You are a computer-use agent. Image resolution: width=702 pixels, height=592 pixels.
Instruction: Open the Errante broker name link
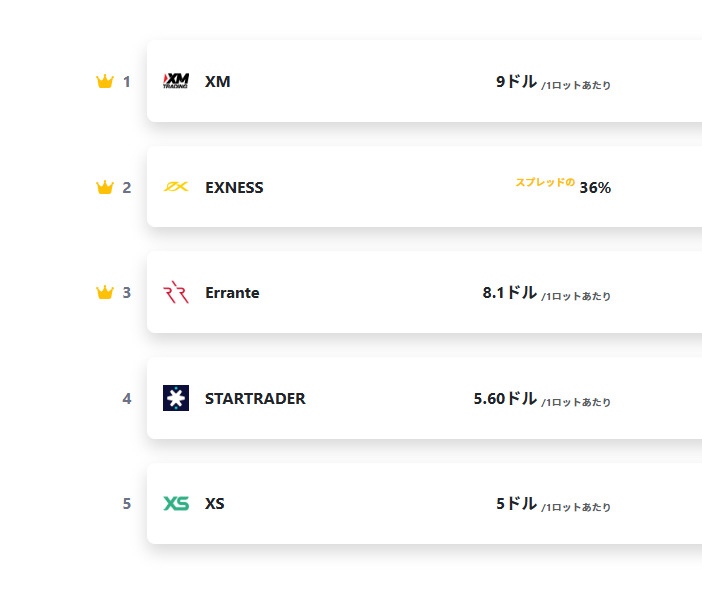click(x=232, y=292)
